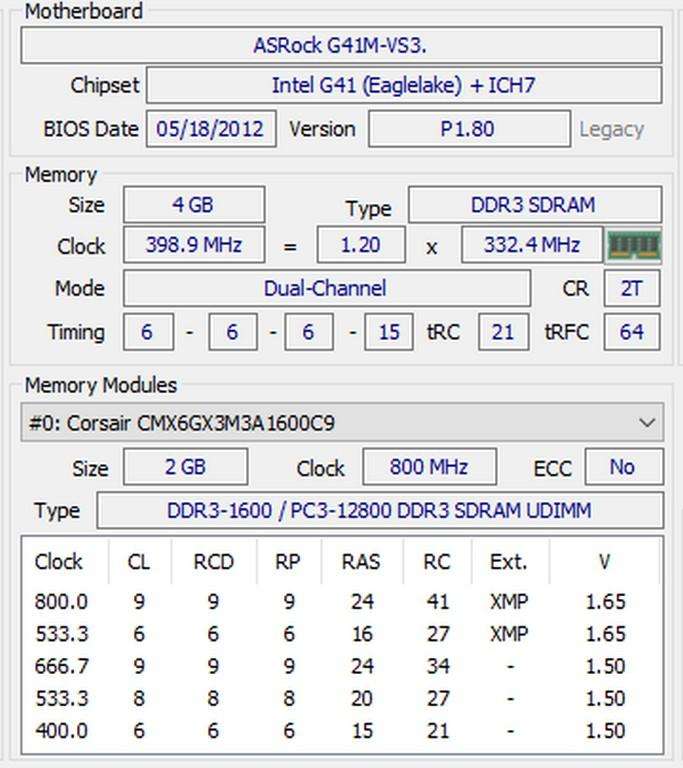
Task: Select the ECC value No
Action: (x=624, y=467)
